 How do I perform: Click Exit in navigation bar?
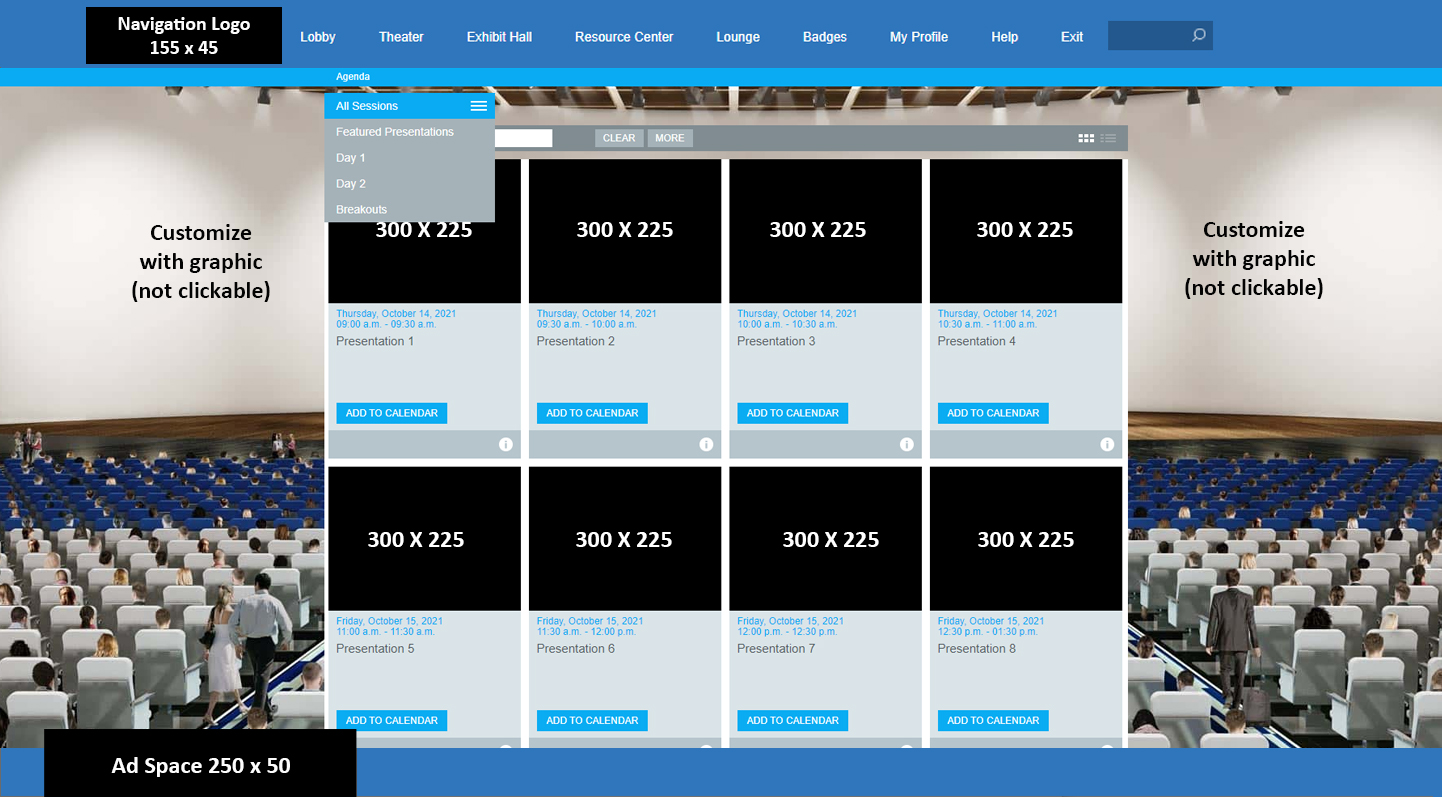[1072, 37]
